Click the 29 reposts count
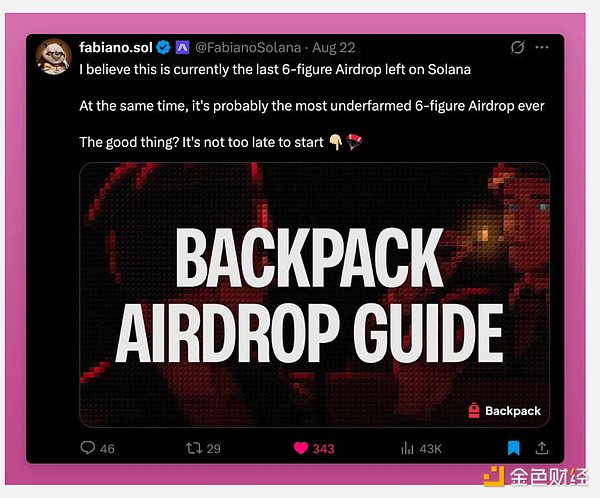This screenshot has height=498, width=600. pos(214,449)
